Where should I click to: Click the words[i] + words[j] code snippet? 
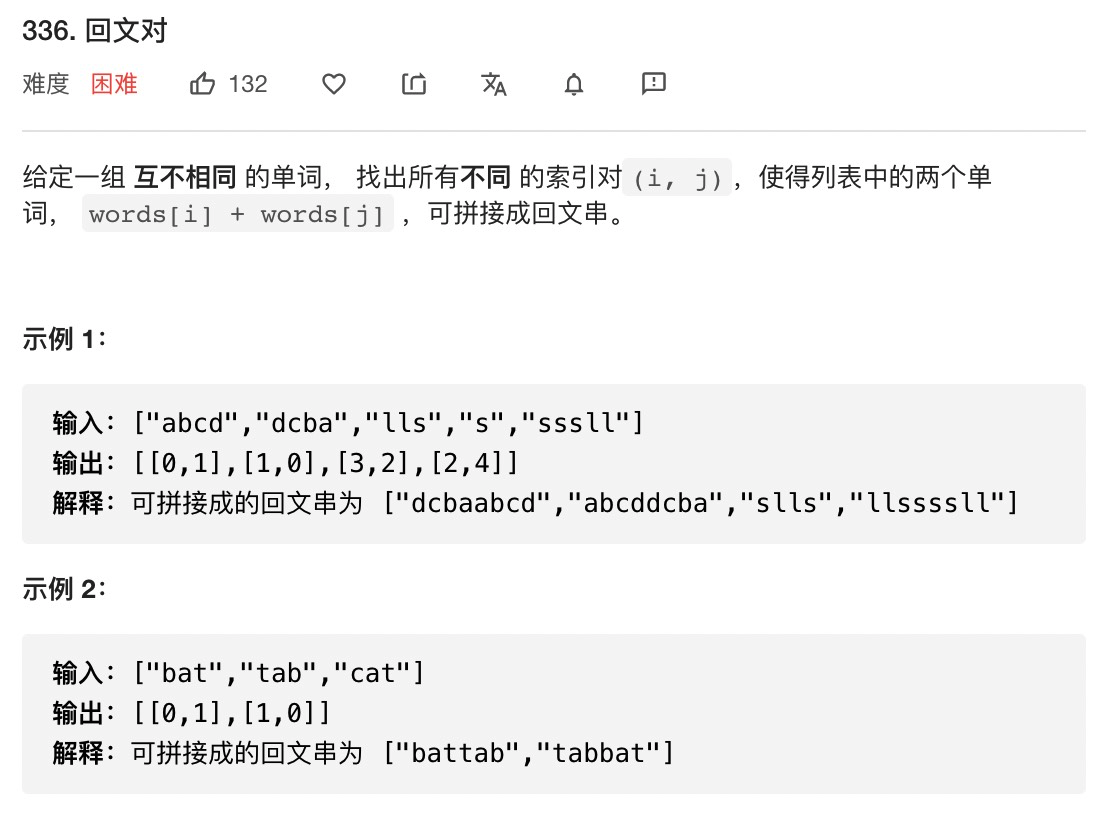237,214
